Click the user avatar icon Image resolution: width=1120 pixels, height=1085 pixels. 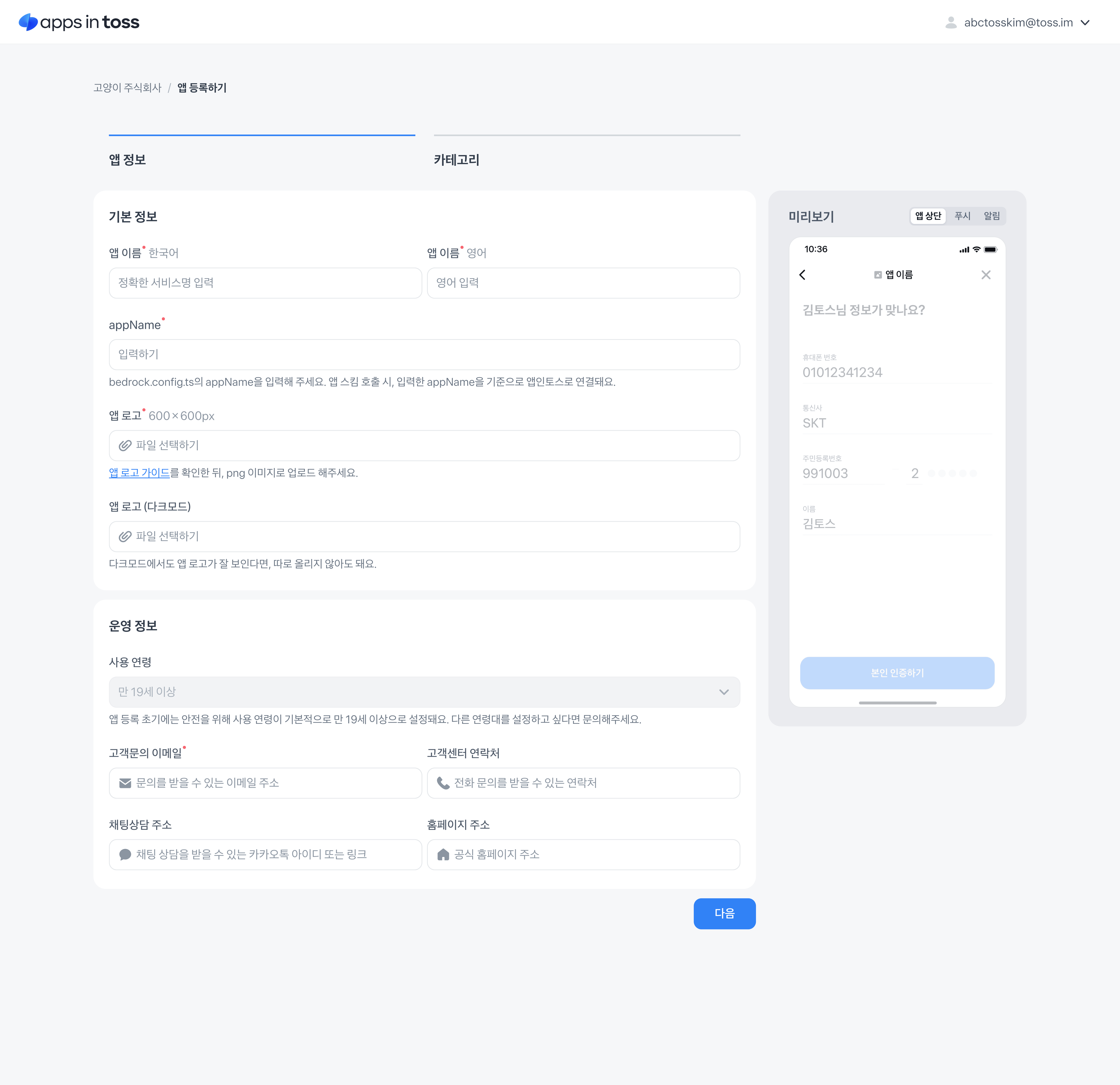coord(951,22)
